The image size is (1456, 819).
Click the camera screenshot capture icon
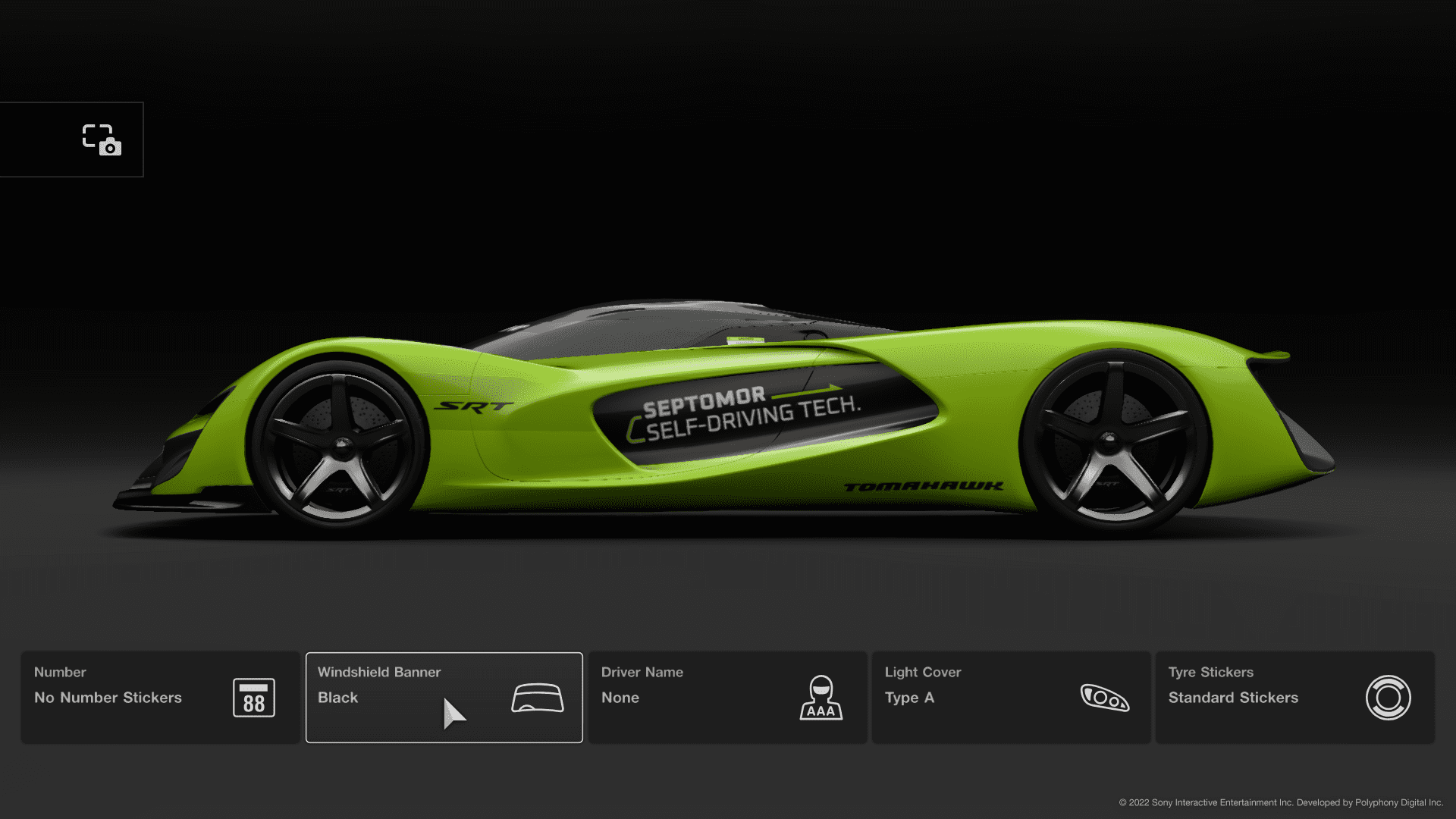tap(102, 140)
